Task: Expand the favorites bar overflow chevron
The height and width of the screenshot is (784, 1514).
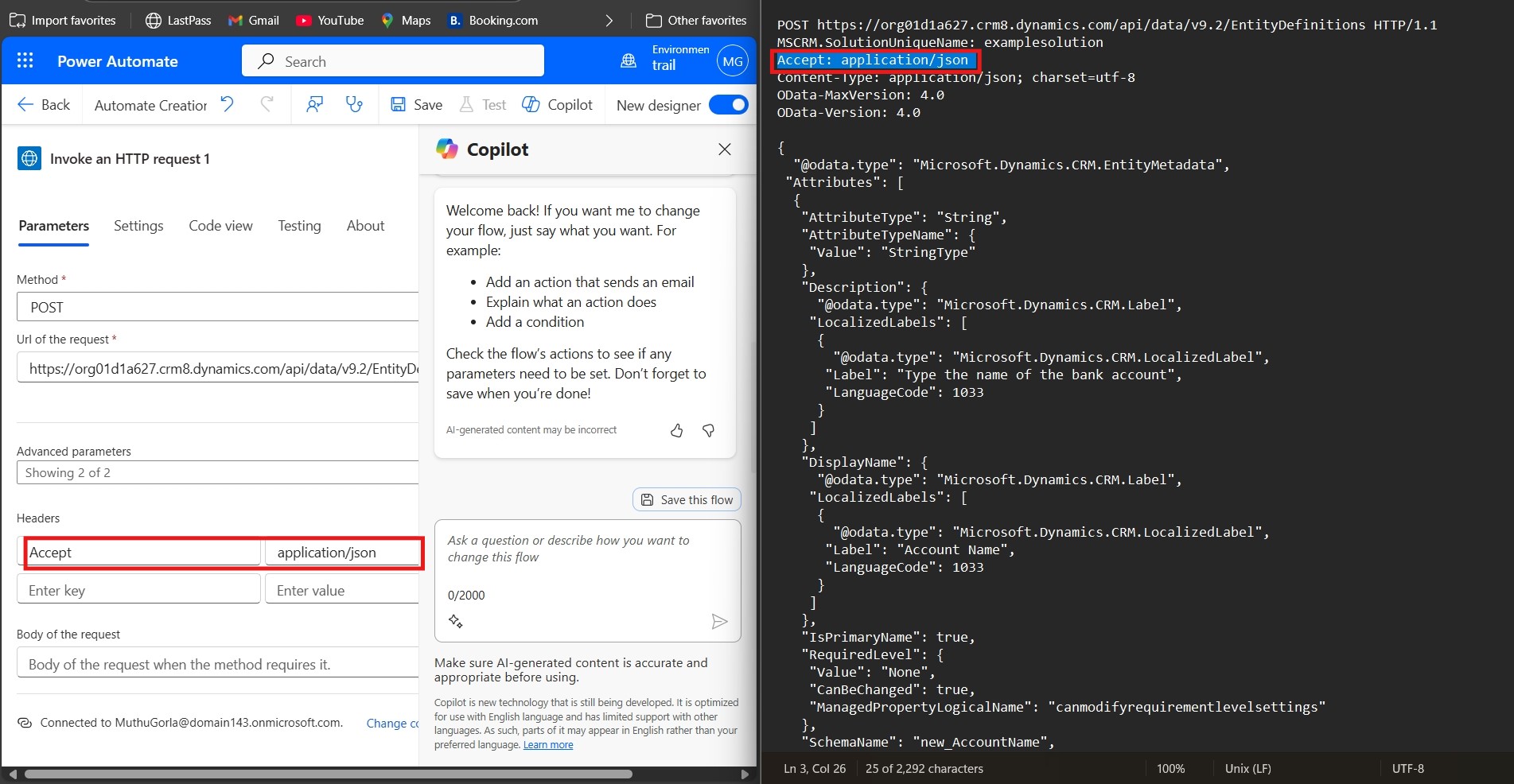Action: click(x=609, y=21)
